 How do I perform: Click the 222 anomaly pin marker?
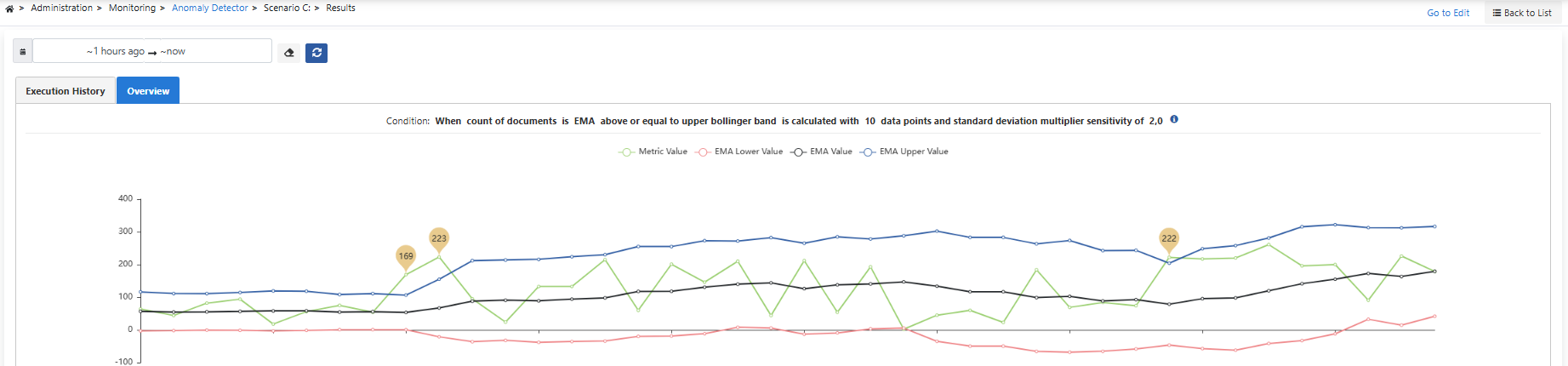tap(1169, 239)
